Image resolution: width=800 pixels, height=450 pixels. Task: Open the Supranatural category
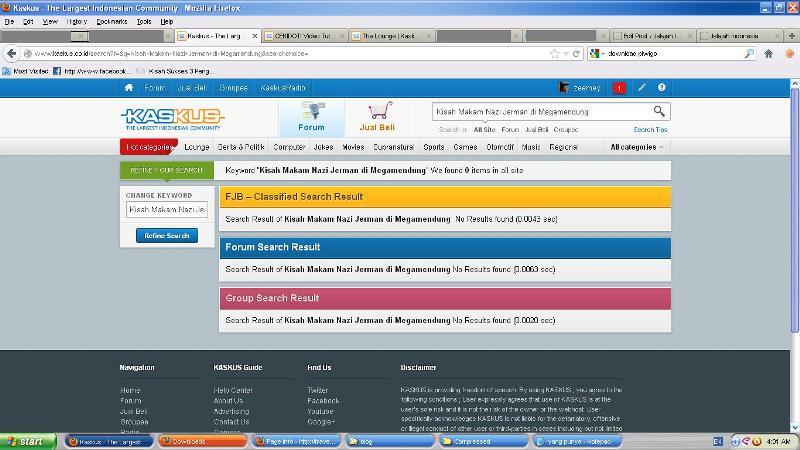[x=393, y=147]
